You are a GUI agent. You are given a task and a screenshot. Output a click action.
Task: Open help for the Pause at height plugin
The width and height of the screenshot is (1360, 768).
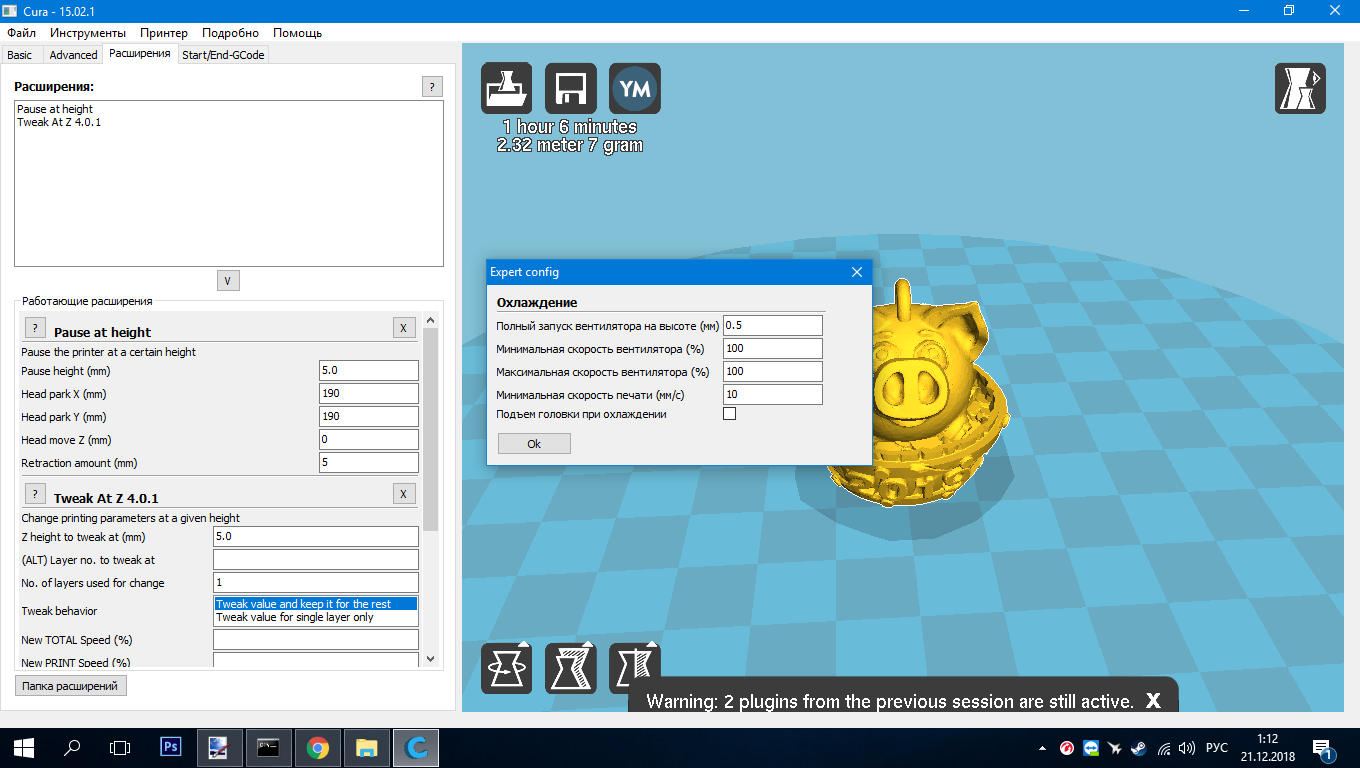pos(34,328)
